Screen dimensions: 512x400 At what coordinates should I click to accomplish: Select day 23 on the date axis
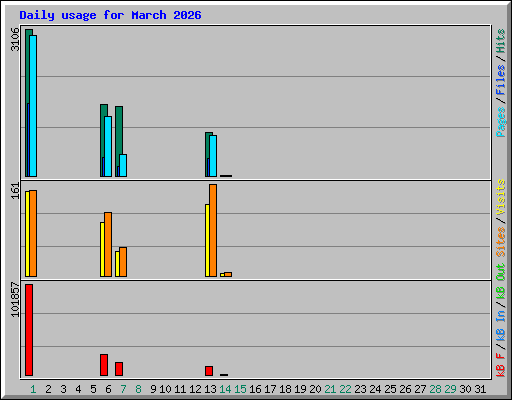pos(360,389)
